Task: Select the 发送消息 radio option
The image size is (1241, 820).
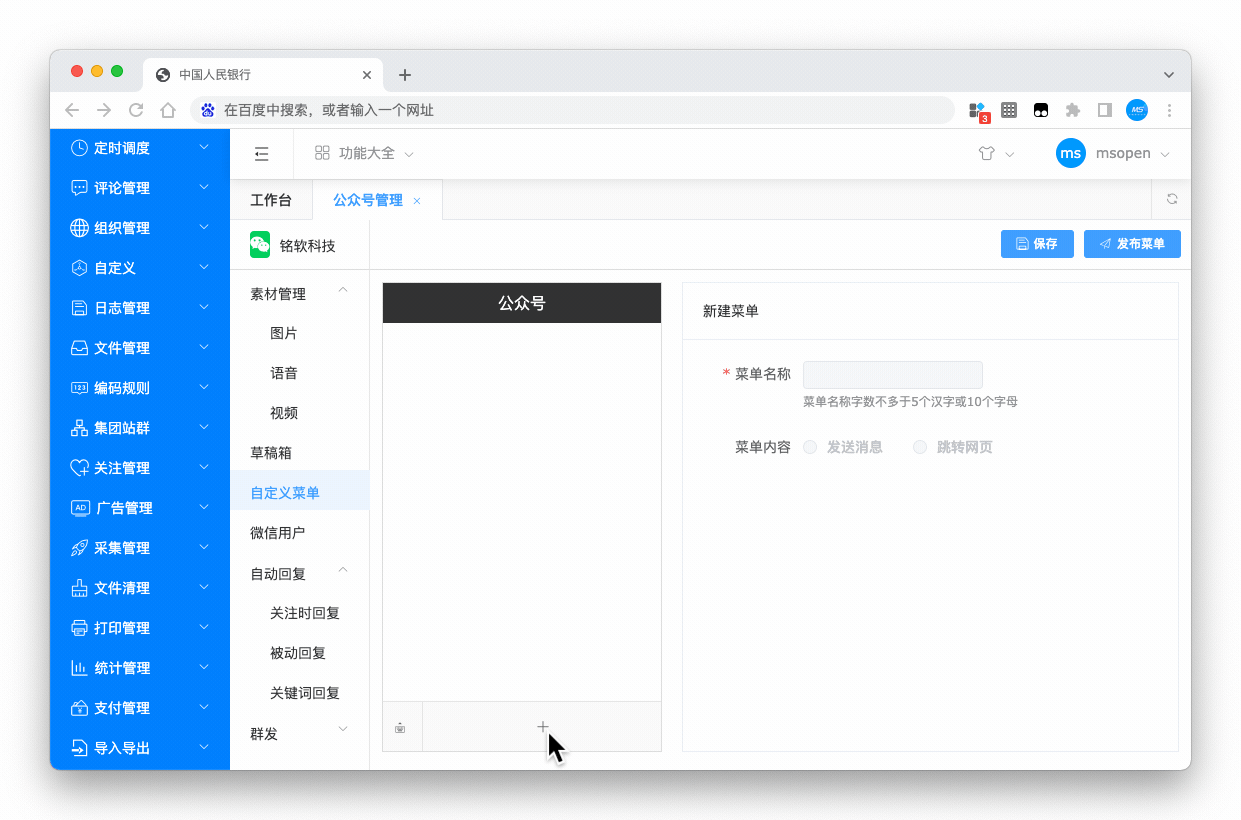Action: [x=811, y=447]
